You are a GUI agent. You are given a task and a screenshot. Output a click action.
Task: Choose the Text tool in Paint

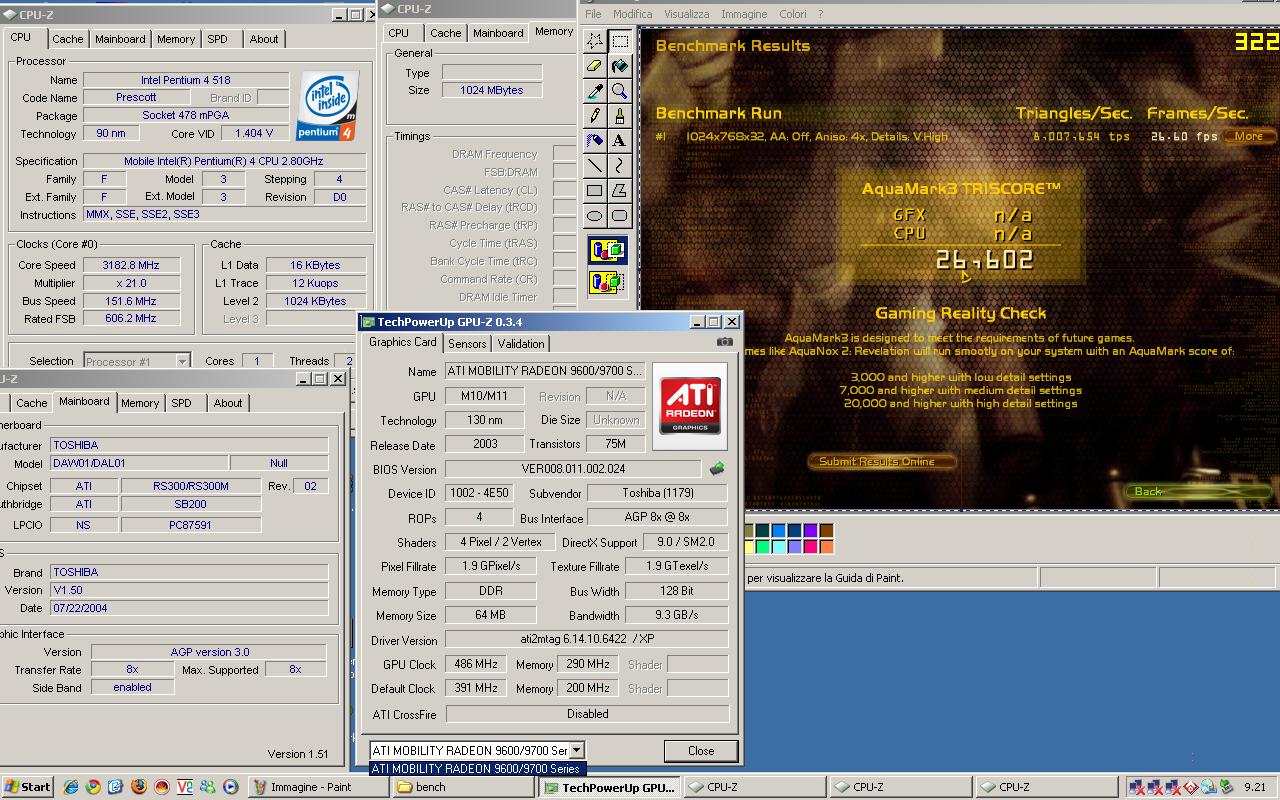(620, 141)
